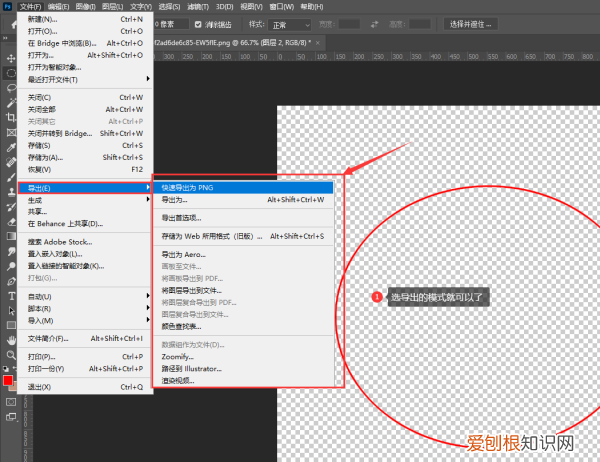Viewport: 600px width, 462px height.
Task: Select the Clone Stamp tool
Action: (x=11, y=192)
